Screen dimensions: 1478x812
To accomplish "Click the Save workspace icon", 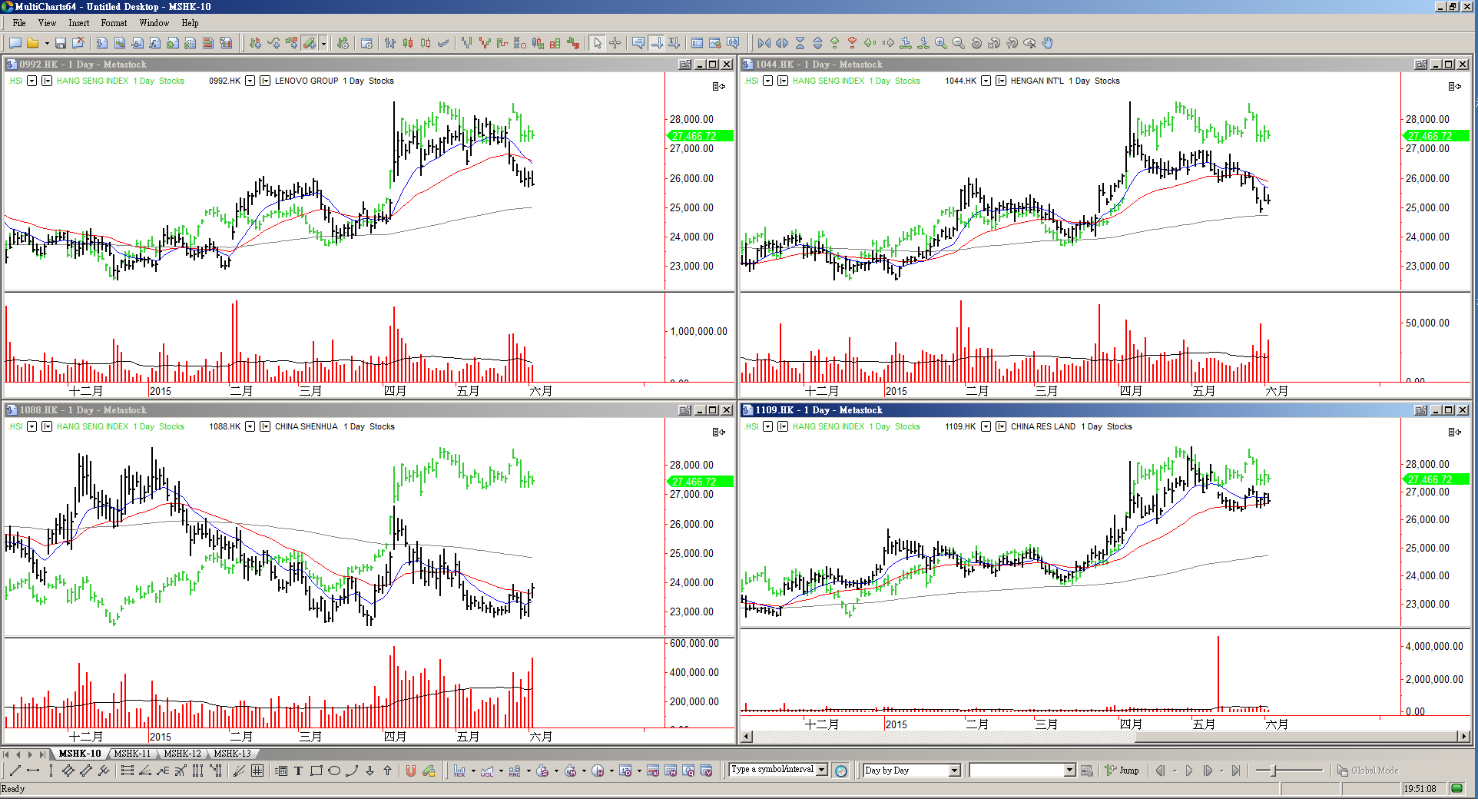I will (60, 44).
